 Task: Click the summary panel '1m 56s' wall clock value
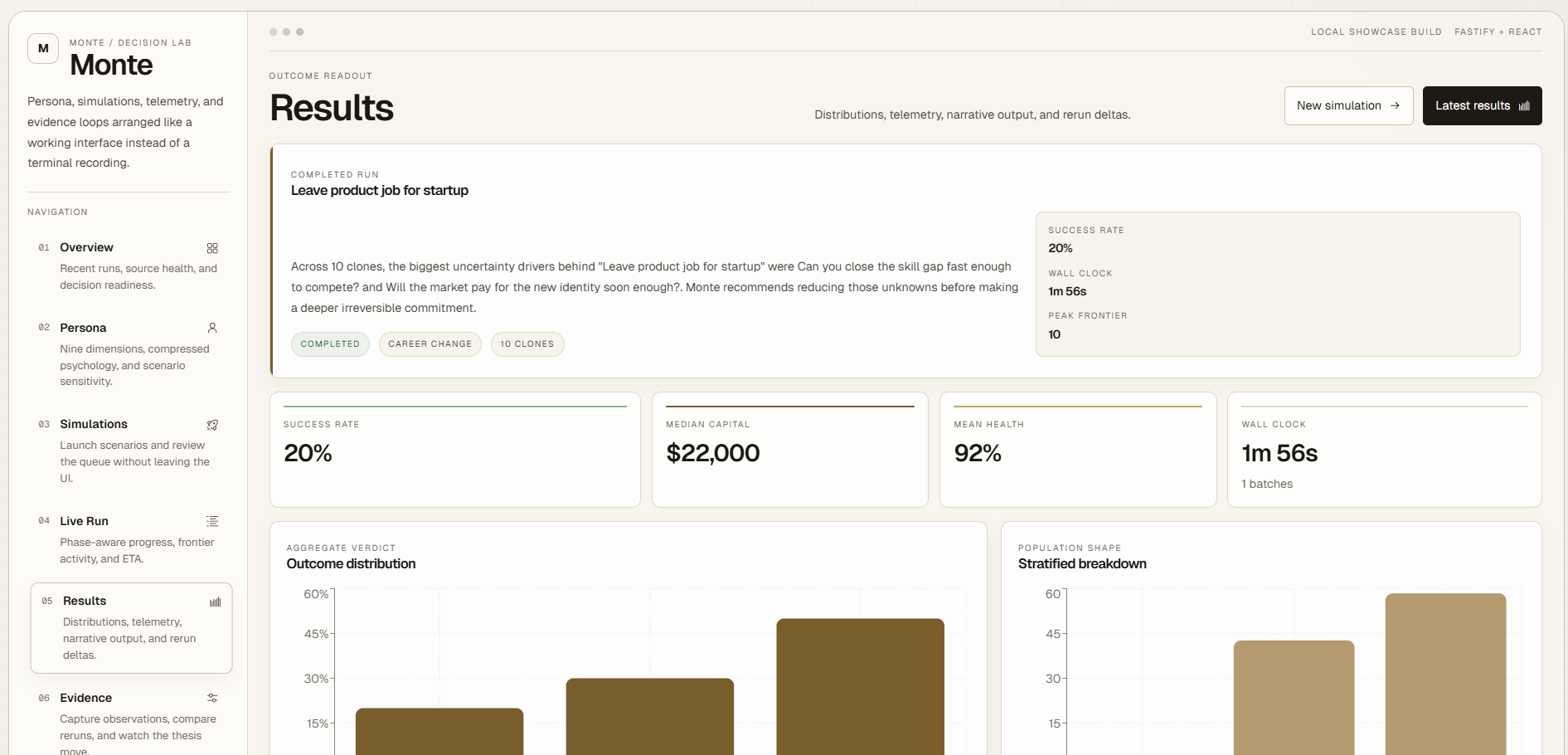(1067, 291)
